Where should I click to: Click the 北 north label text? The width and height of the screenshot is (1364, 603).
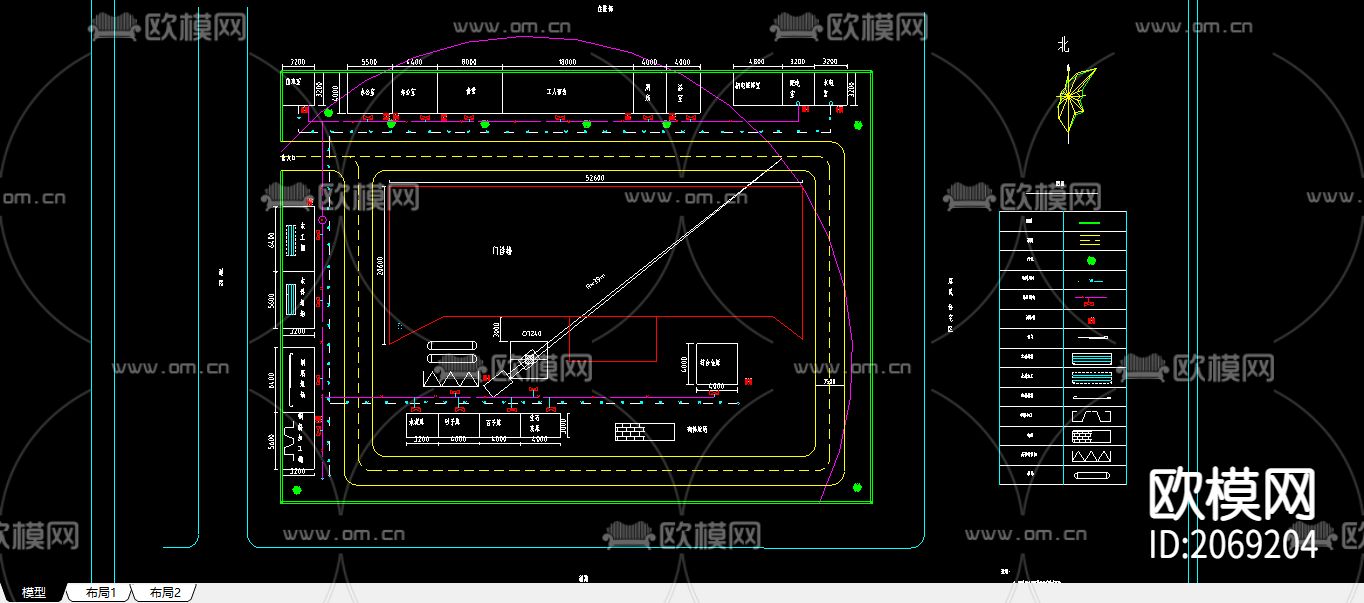coord(1063,45)
